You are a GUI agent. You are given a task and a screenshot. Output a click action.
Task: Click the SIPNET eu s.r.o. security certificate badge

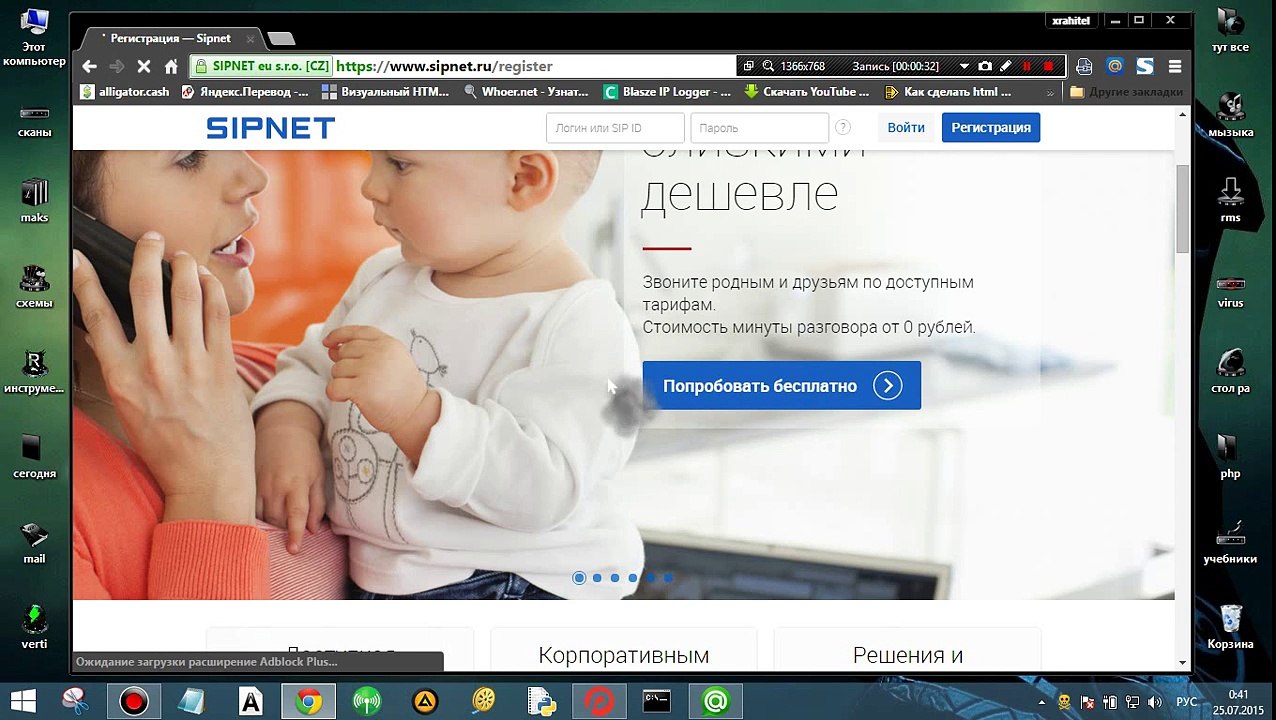click(x=261, y=66)
